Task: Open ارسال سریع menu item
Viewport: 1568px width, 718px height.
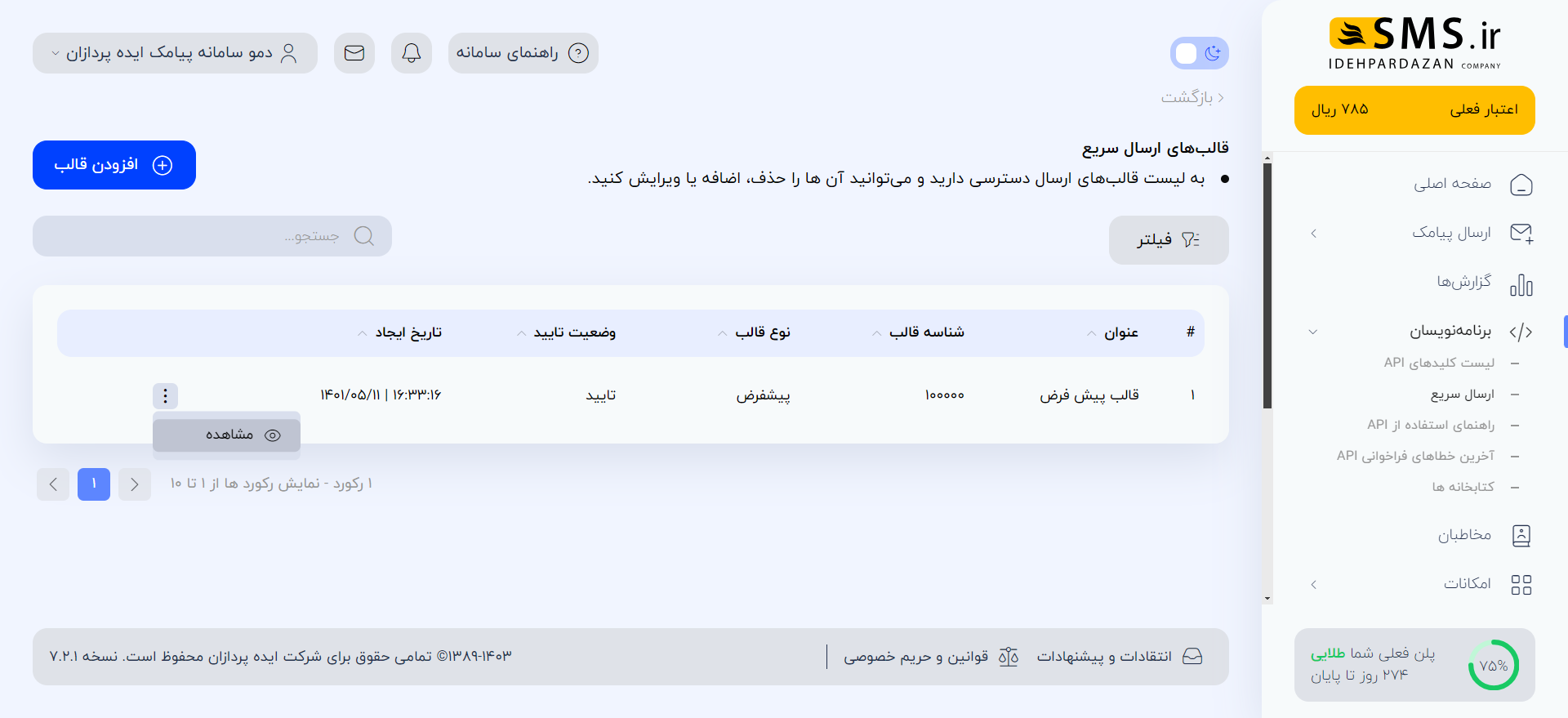Action: click(x=1463, y=395)
